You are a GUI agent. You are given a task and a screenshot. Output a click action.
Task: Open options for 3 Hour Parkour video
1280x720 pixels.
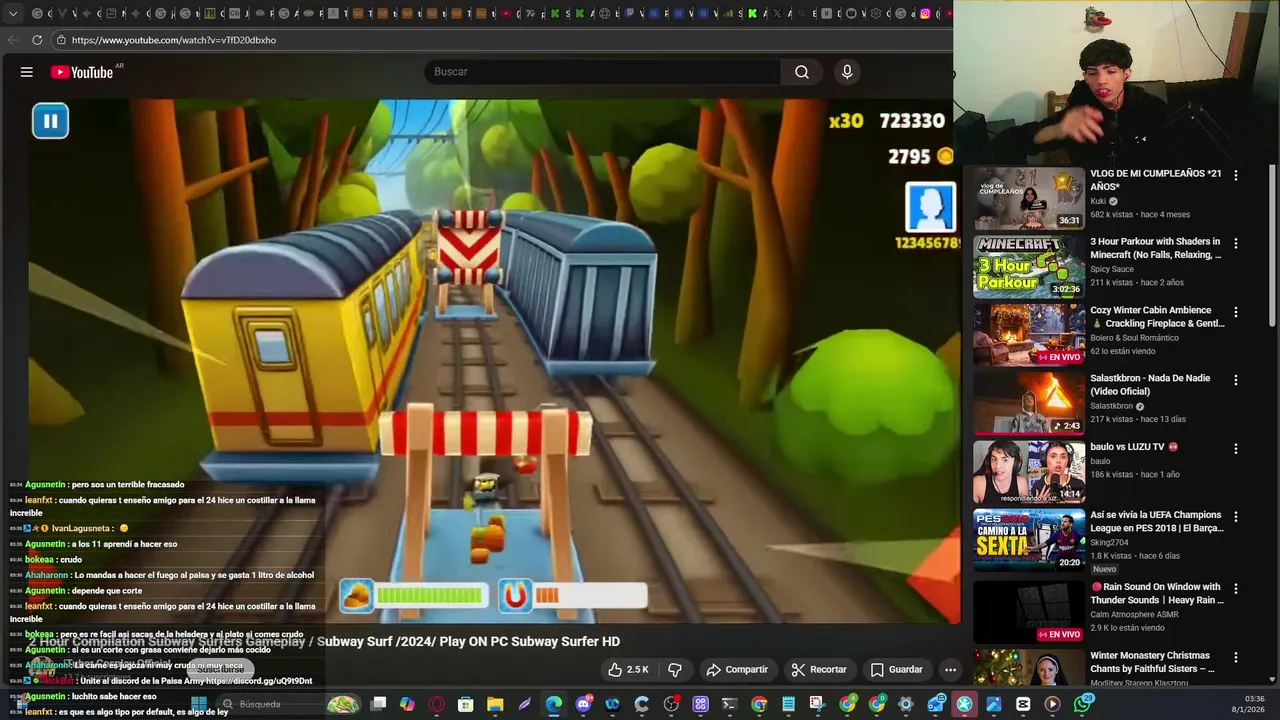1235,243
